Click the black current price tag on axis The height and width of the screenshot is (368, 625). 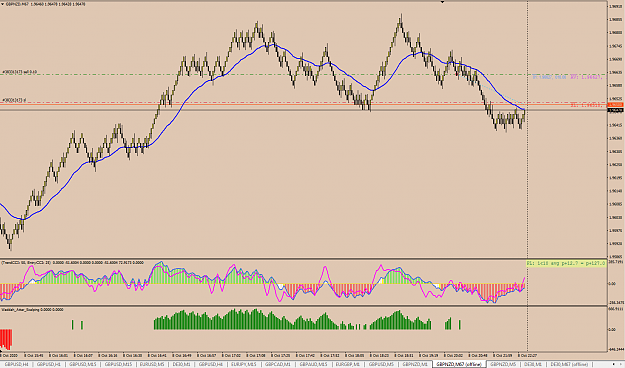[x=615, y=110]
